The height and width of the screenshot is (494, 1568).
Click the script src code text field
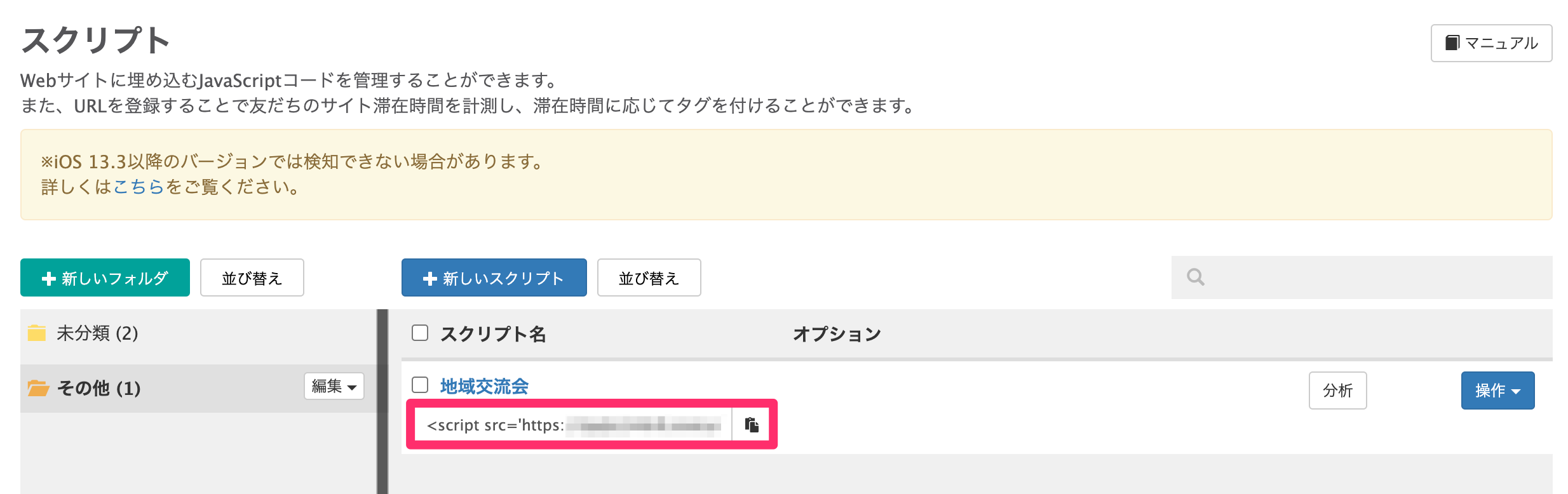[x=573, y=425]
